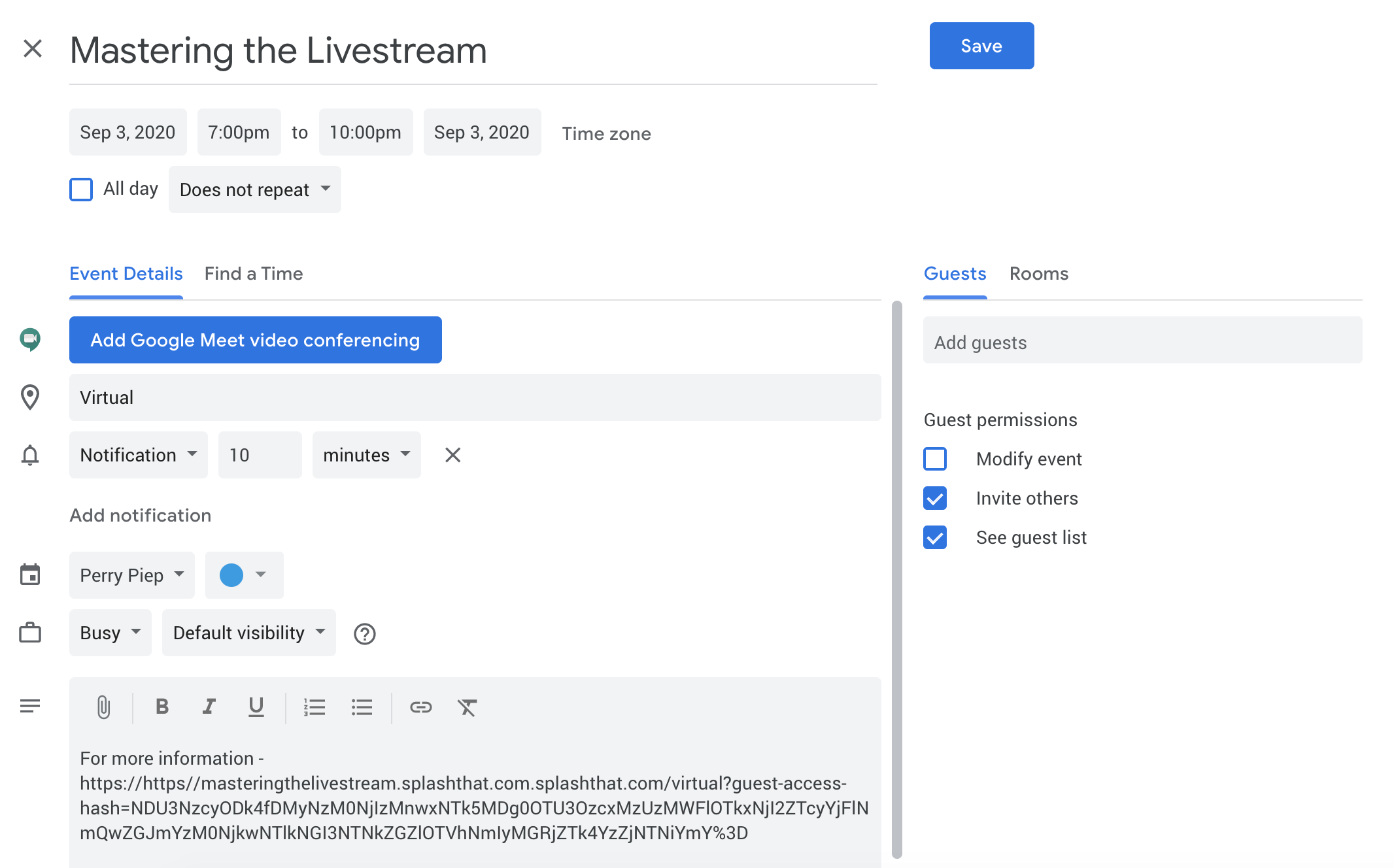Remove formatting from description text
Screen dimensions: 1394x868
[467, 707]
